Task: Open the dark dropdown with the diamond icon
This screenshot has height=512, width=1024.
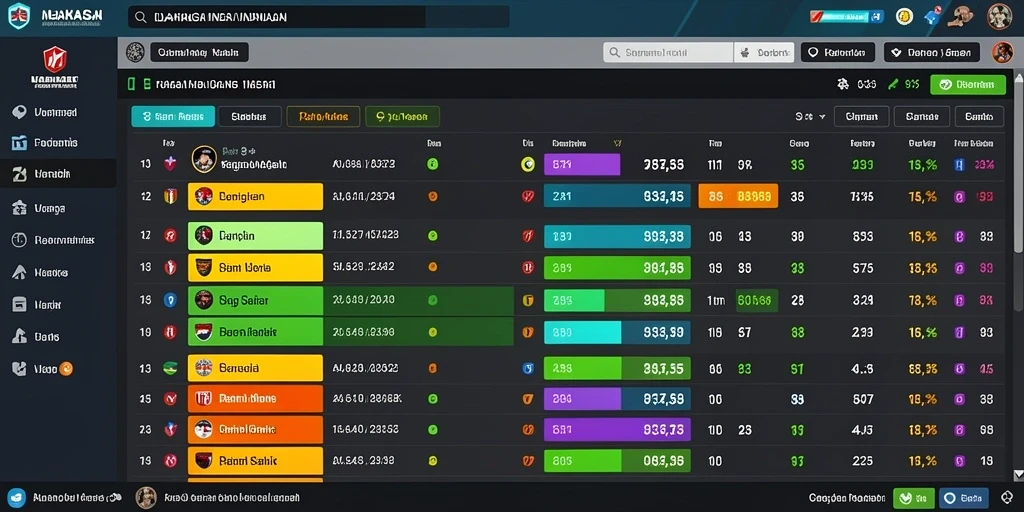Action: (x=931, y=52)
